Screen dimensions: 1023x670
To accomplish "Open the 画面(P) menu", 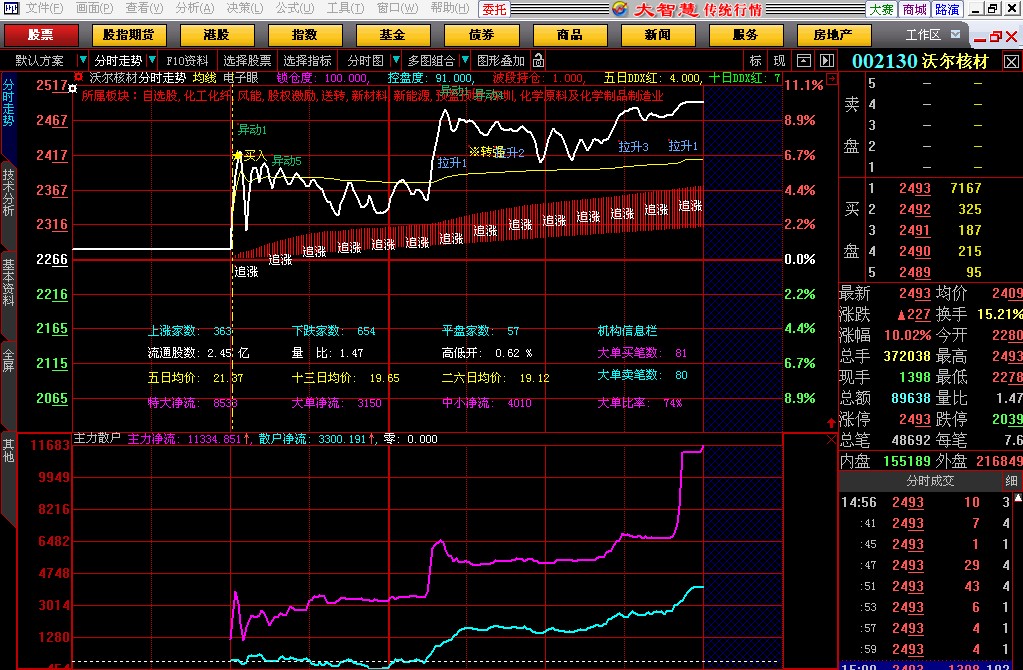I will coord(94,8).
